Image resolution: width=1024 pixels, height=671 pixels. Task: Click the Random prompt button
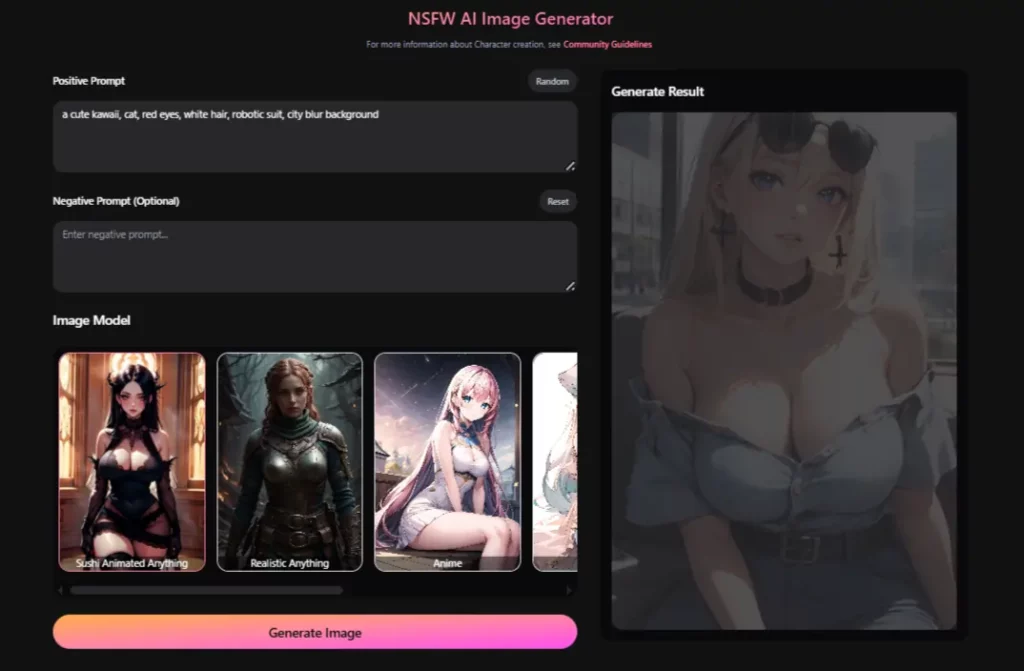[x=552, y=82]
